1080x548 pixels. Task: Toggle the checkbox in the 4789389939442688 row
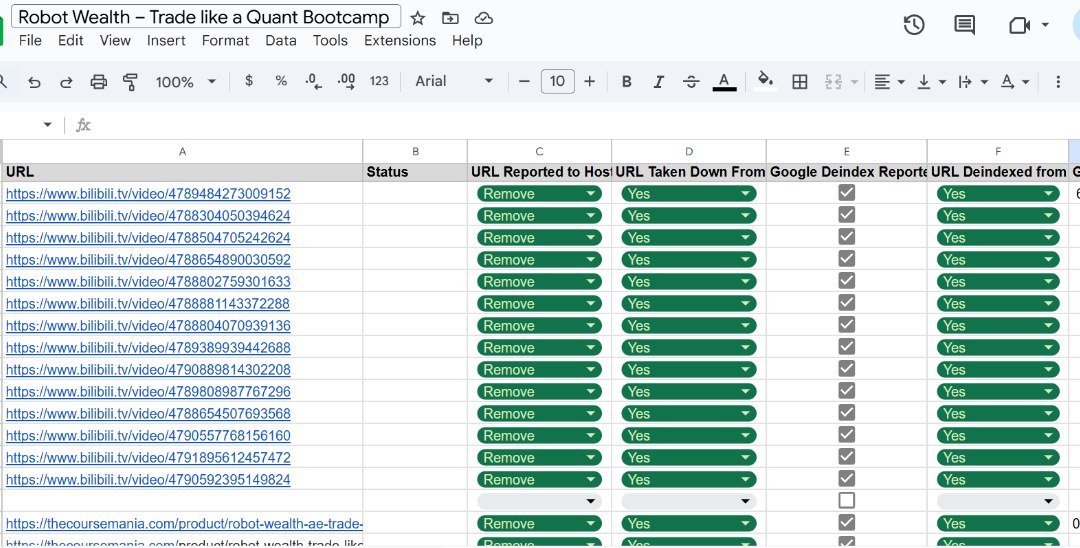(847, 346)
